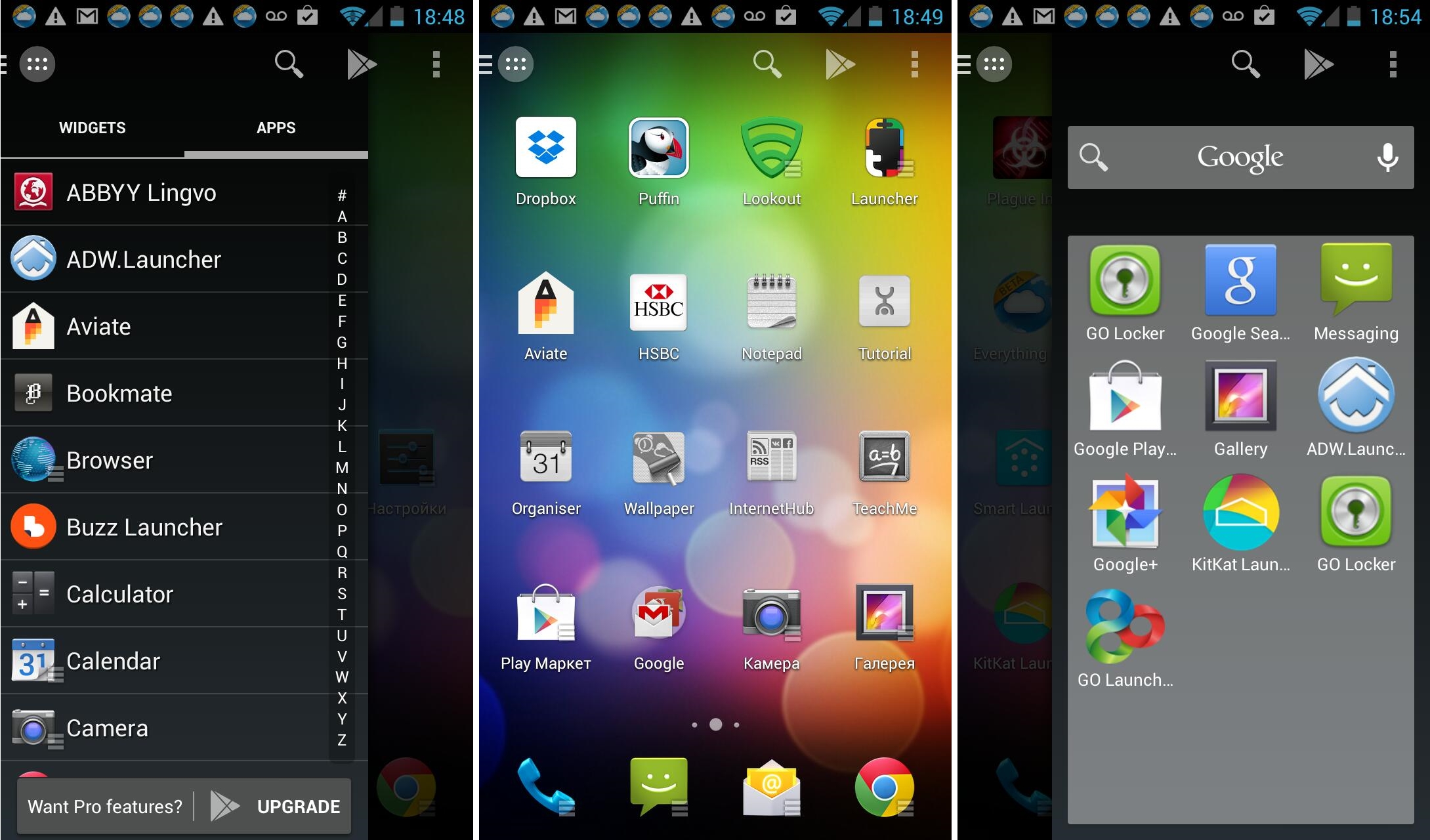This screenshot has height=840, width=1430.
Task: Open Play Store shortcut in left toolbar
Action: pos(362,64)
